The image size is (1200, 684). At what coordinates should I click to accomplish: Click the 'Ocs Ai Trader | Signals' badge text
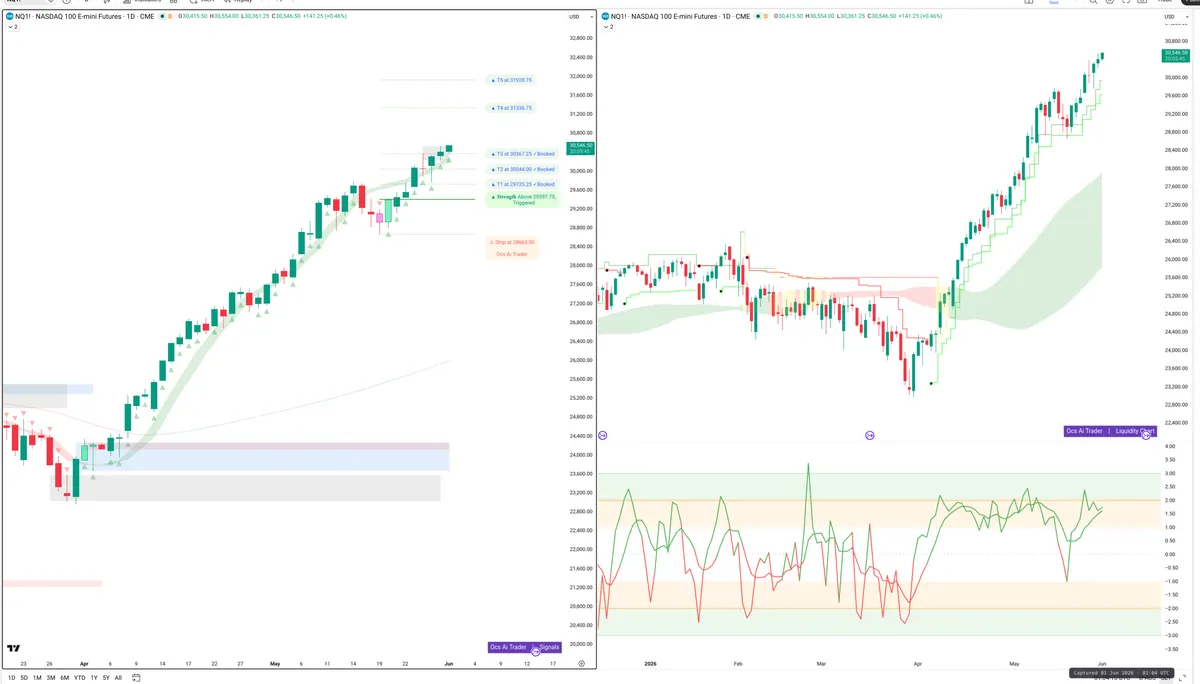coord(524,647)
